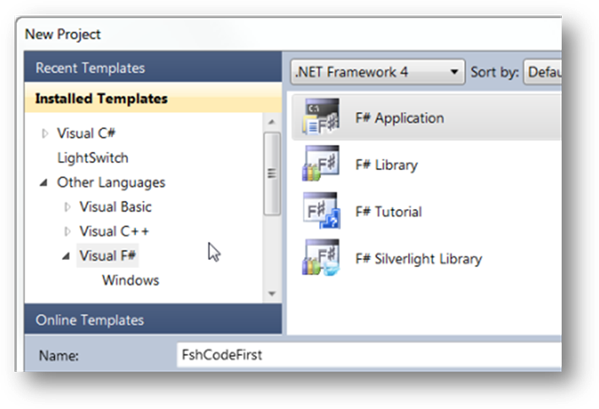Image resolution: width=599 pixels, height=409 pixels.
Task: Click the template tree scrollbar up arrow
Action: coord(272,122)
